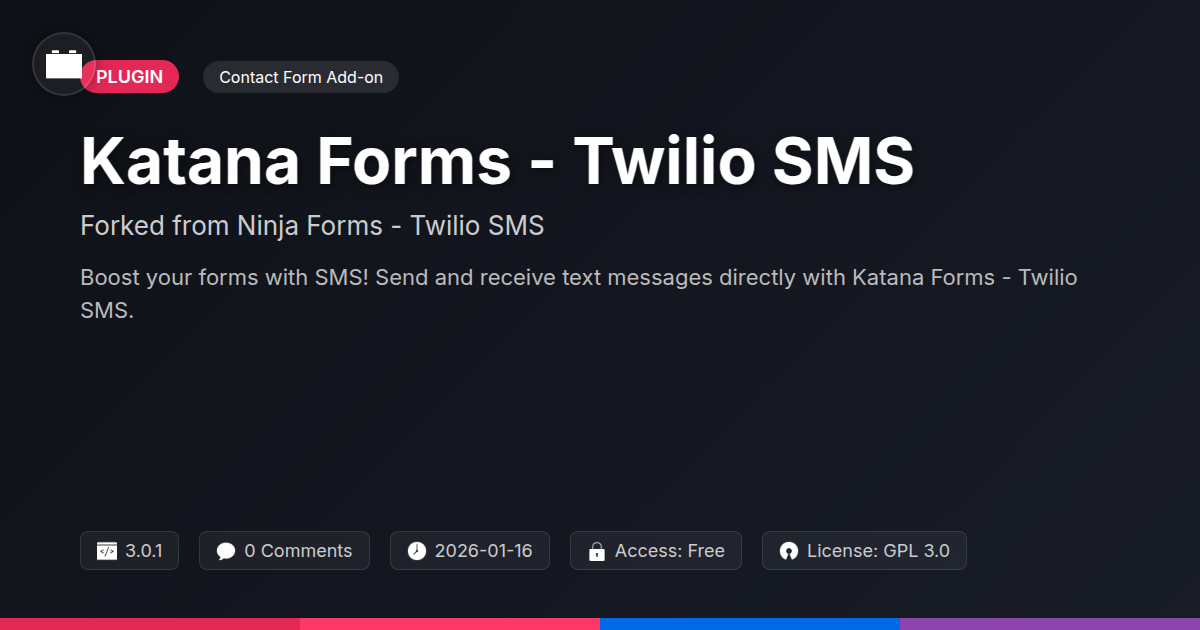Click the Forked from Ninja Forms subtitle

tap(312, 226)
